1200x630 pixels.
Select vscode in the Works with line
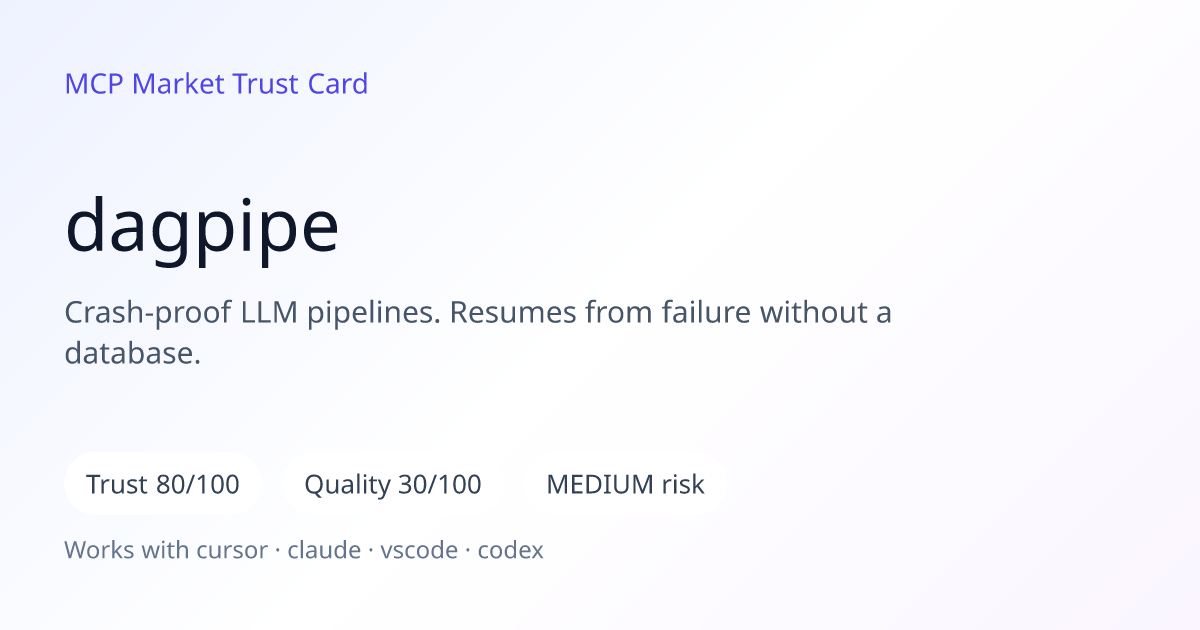click(x=419, y=550)
